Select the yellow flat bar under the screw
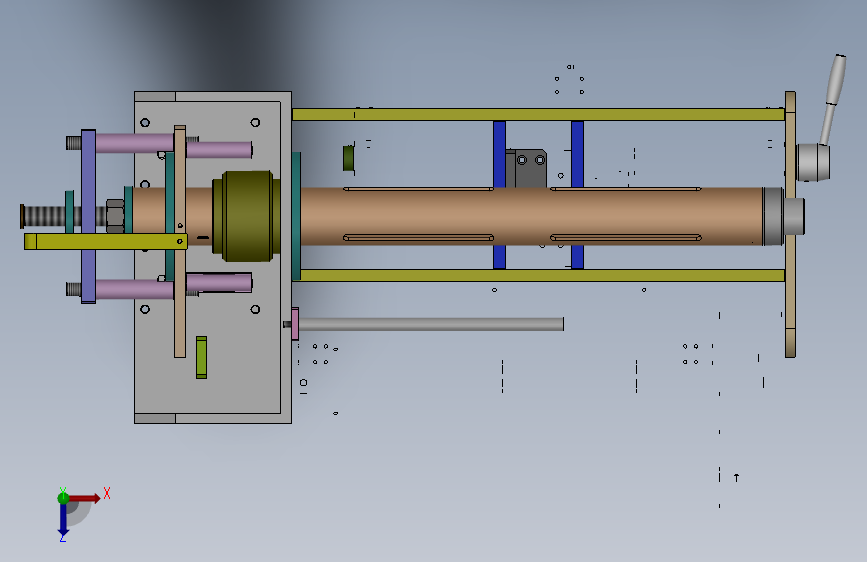The image size is (867, 562). point(106,241)
